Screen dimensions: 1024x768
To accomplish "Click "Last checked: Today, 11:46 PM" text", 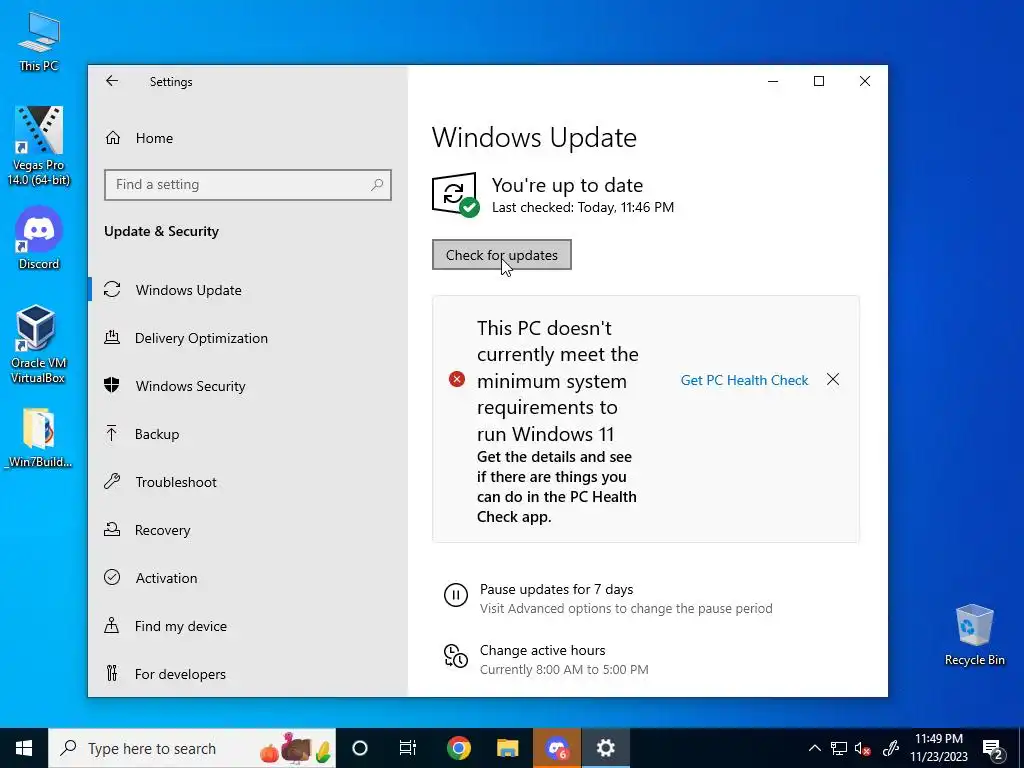I will tap(583, 207).
